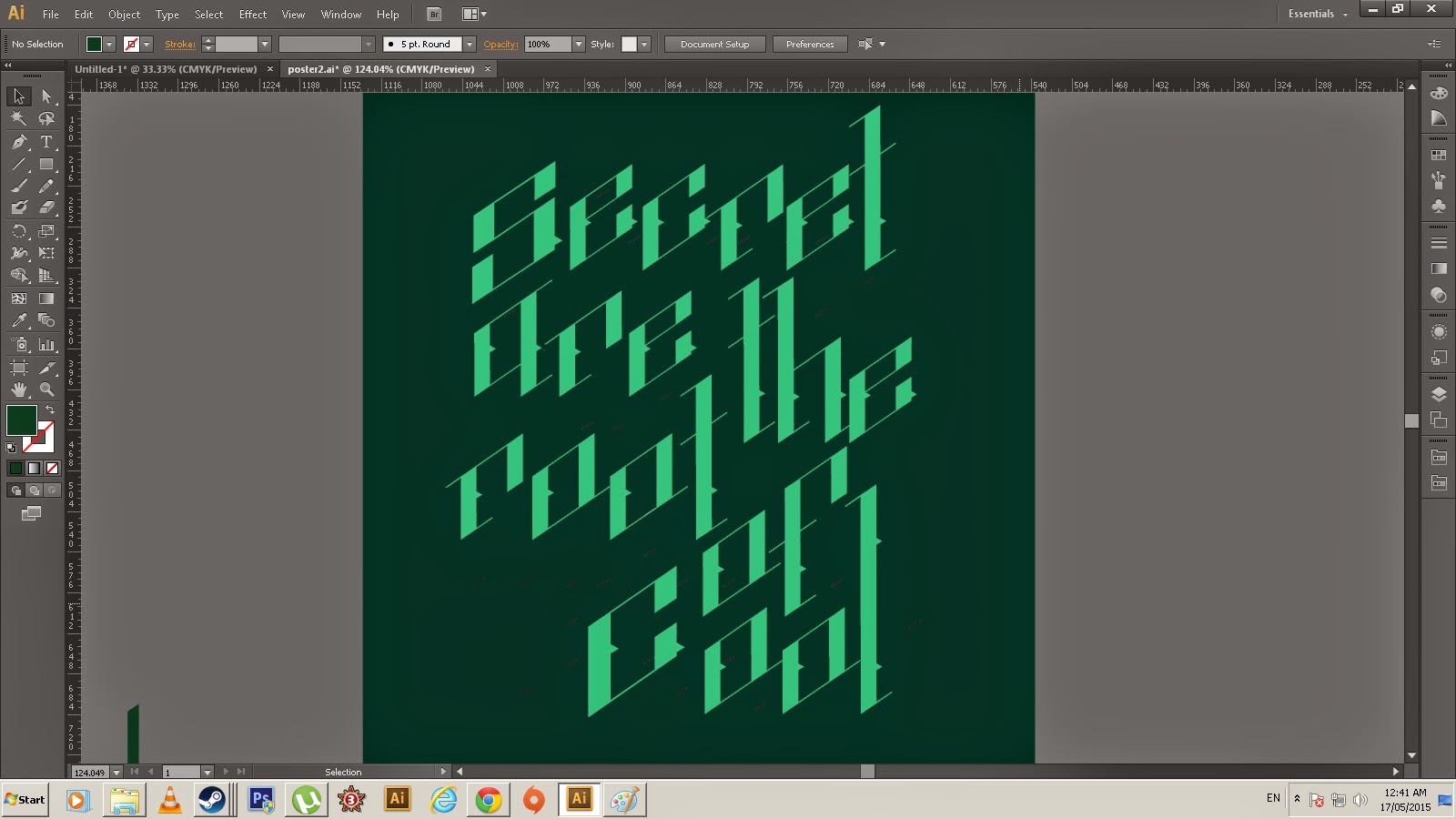This screenshot has height=819, width=1456.
Task: Pick the Magic Wand tool
Action: tap(18, 118)
